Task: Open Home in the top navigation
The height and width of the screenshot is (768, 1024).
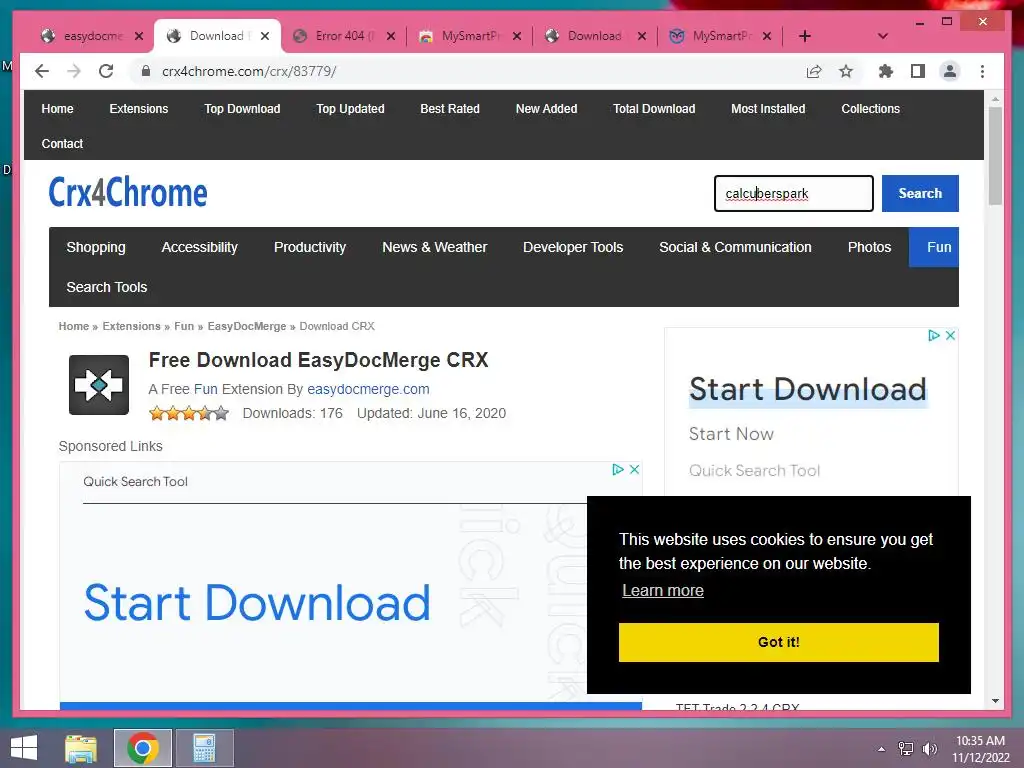Action: (57, 108)
